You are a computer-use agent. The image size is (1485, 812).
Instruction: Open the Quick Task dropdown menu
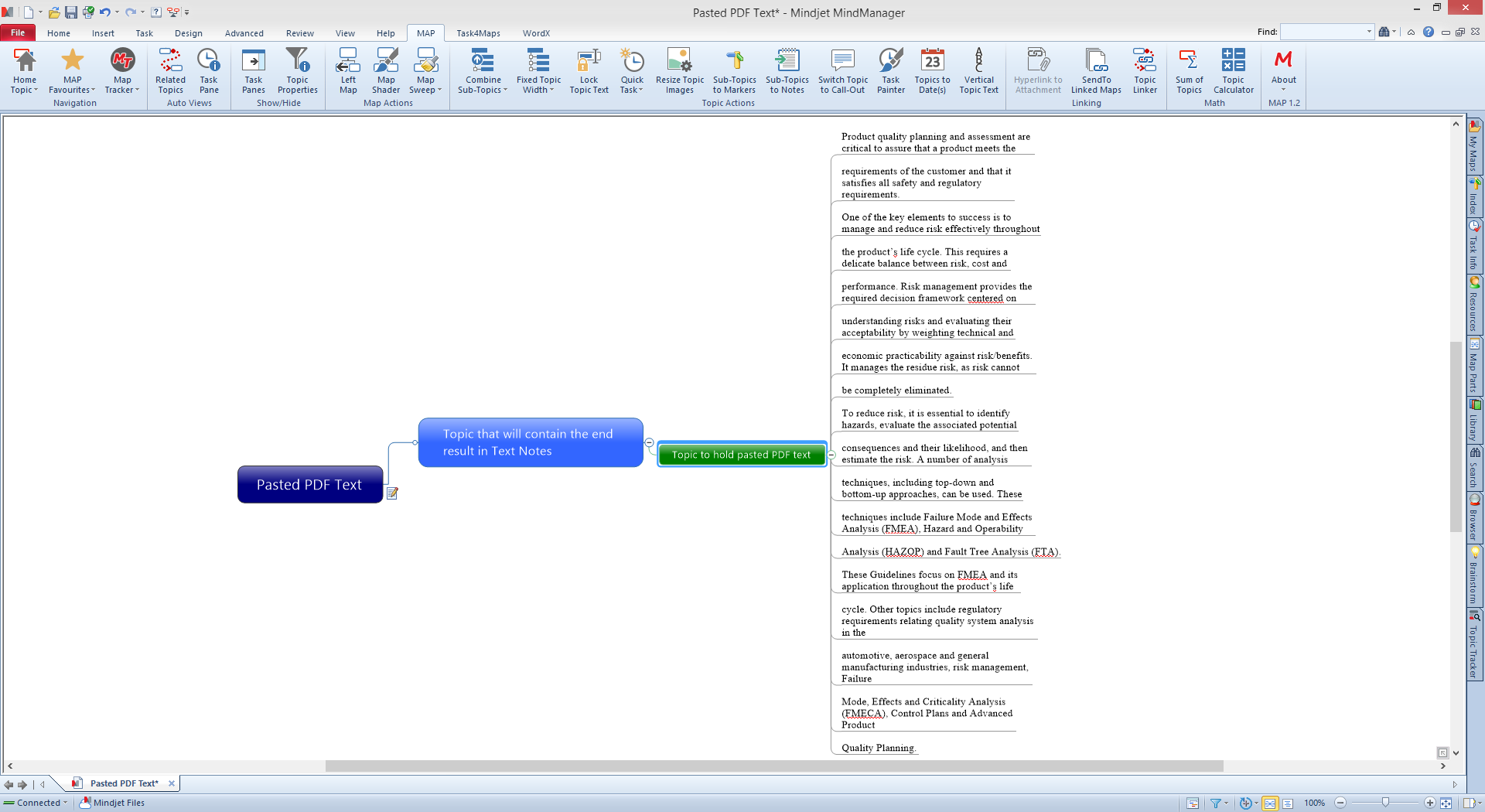point(632,90)
